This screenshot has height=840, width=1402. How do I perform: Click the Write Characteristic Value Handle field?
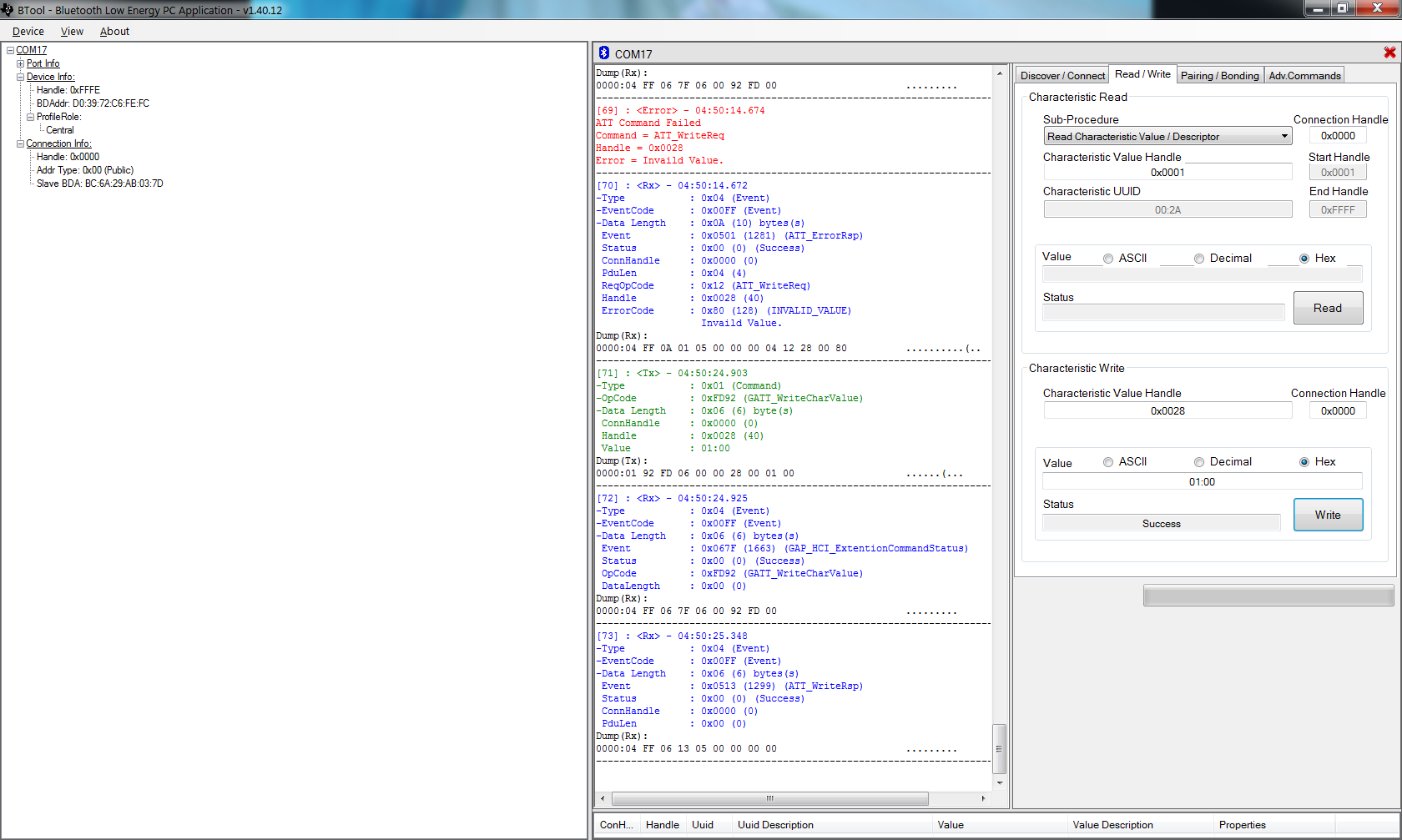1167,410
